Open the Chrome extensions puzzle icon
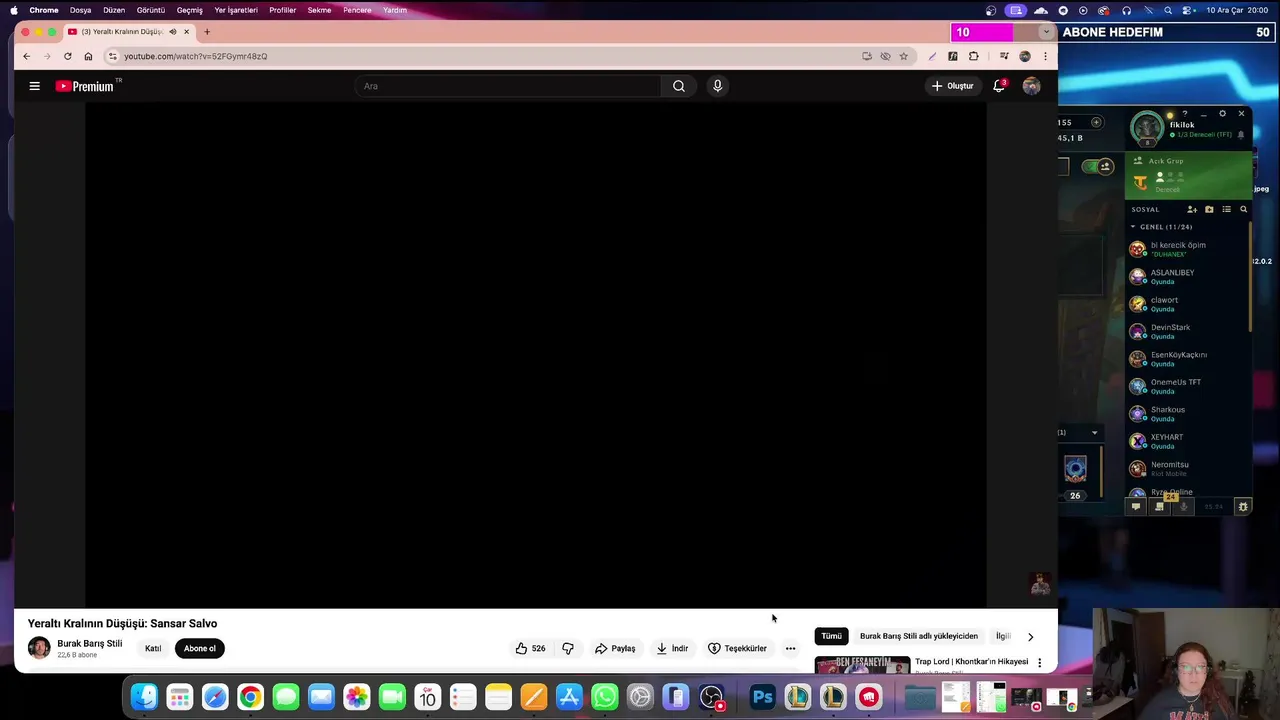The width and height of the screenshot is (1280, 720). pos(973,56)
